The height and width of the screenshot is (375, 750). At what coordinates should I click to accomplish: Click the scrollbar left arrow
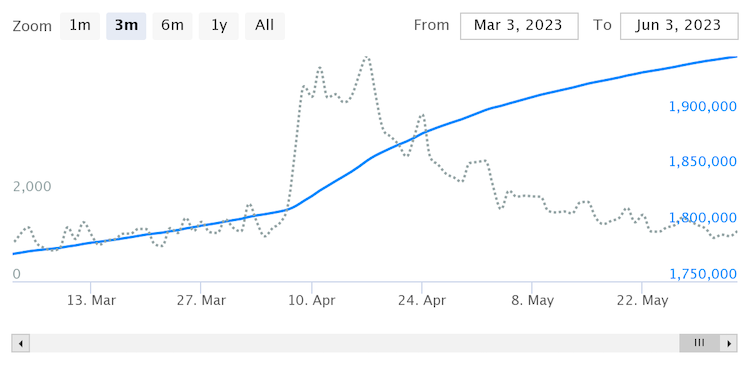coord(21,343)
